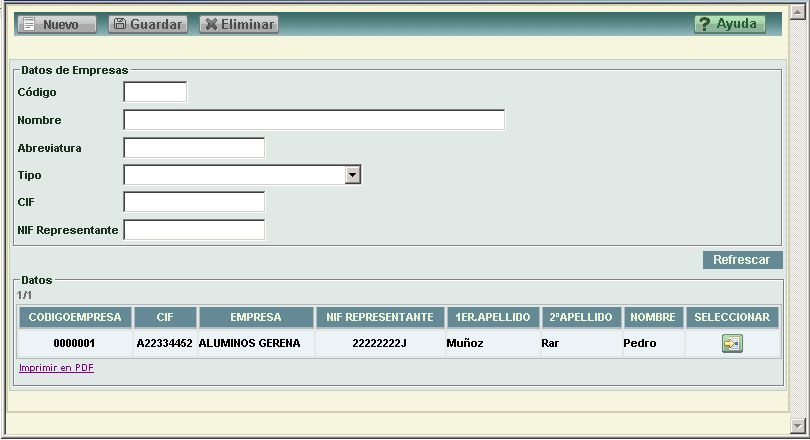
Task: Focus the Código input field
Action: tap(155, 92)
